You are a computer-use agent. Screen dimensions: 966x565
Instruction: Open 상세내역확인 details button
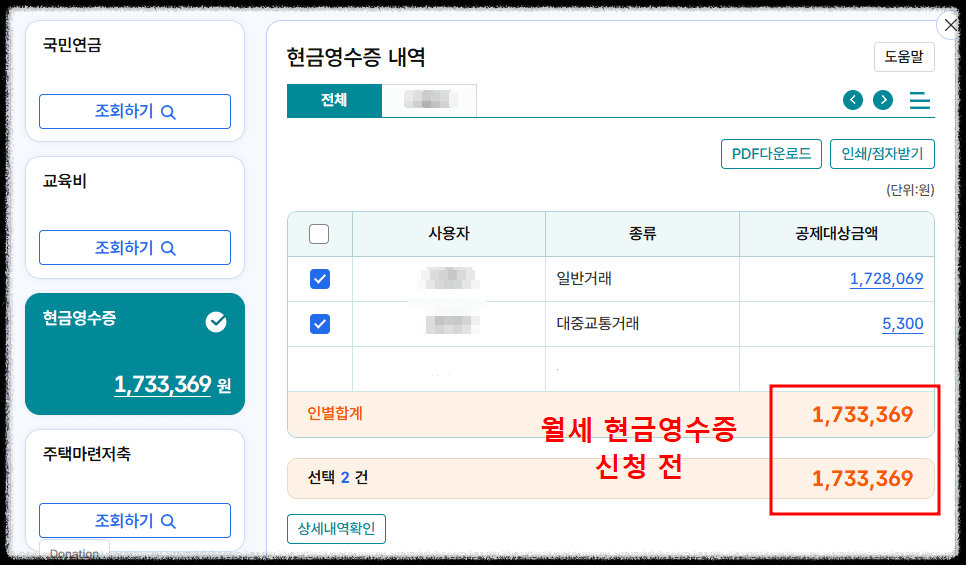(x=336, y=529)
